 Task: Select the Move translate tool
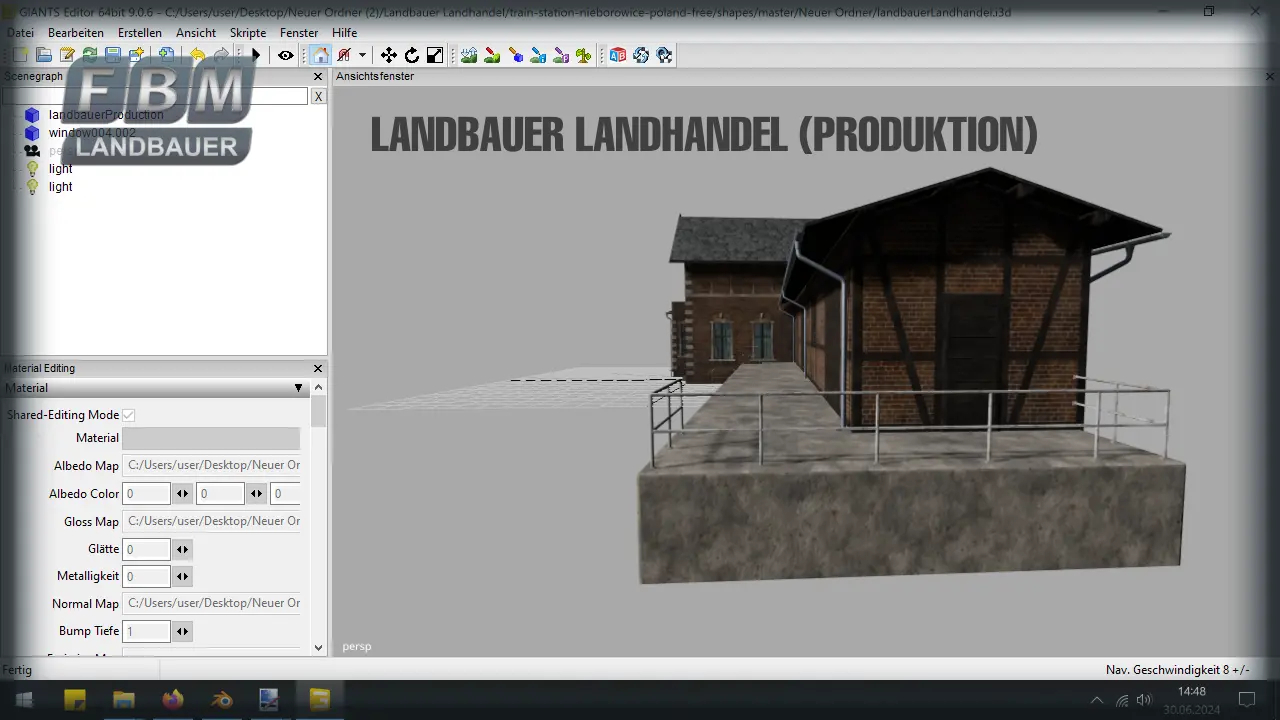coord(389,55)
